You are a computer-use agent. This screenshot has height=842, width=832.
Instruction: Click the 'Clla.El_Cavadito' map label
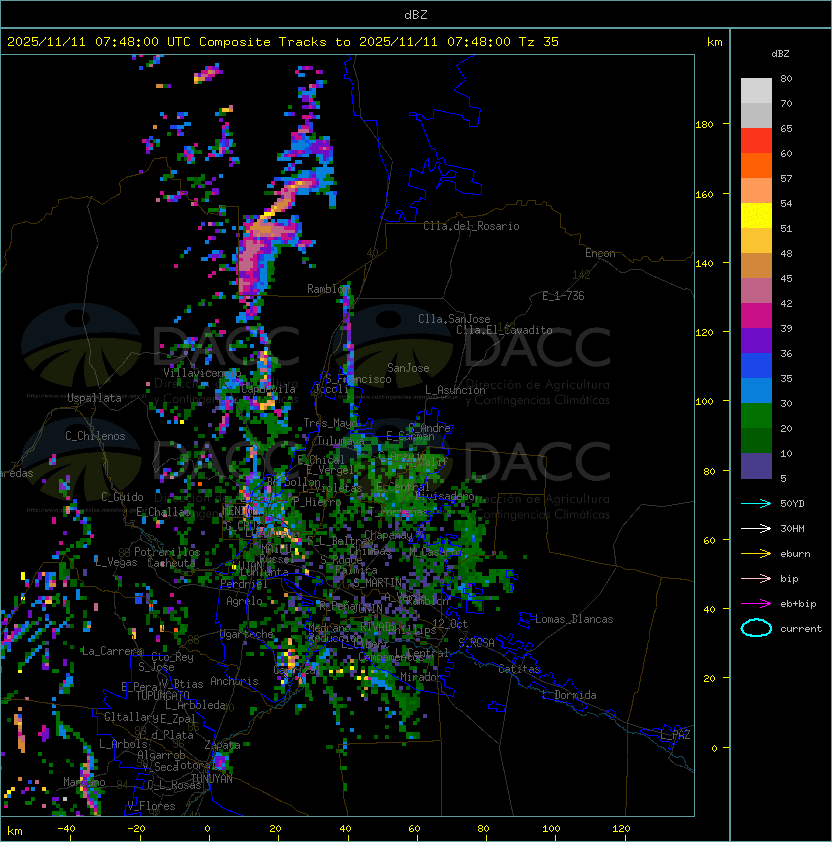pos(504,330)
